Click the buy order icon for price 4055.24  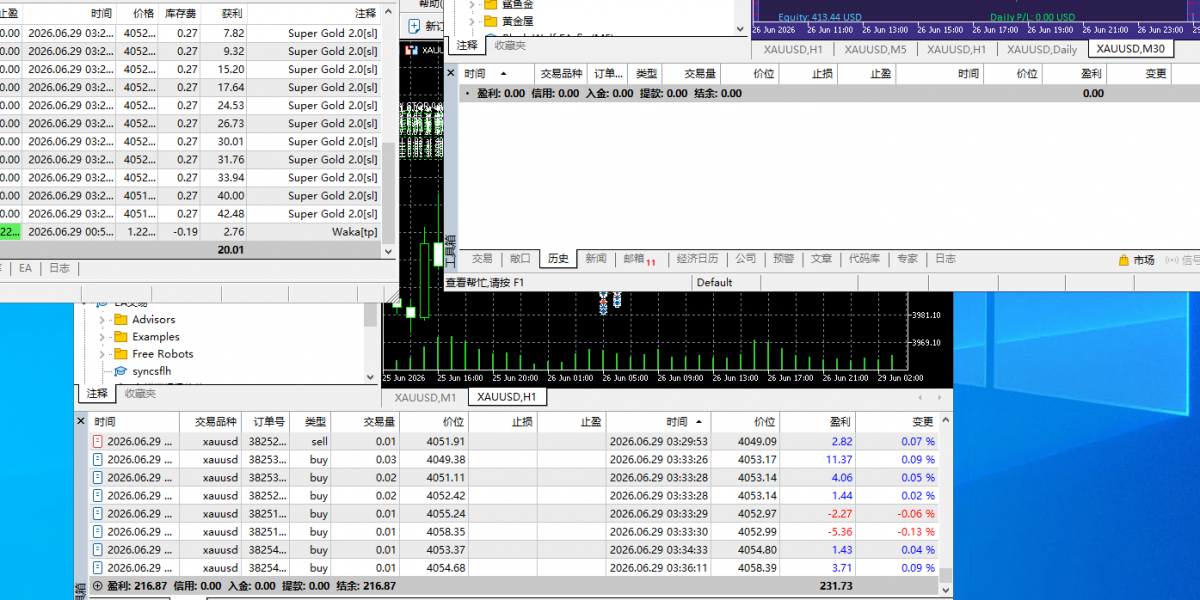pyautogui.click(x=97, y=513)
